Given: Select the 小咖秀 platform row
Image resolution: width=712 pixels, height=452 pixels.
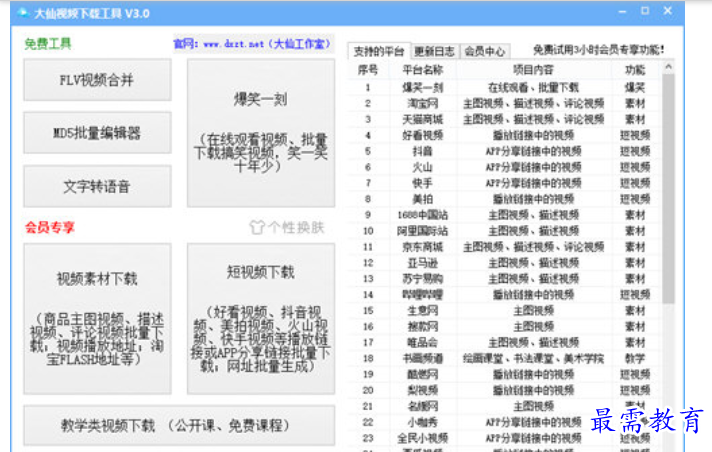Looking at the screenshot, I should pyautogui.click(x=504, y=422).
